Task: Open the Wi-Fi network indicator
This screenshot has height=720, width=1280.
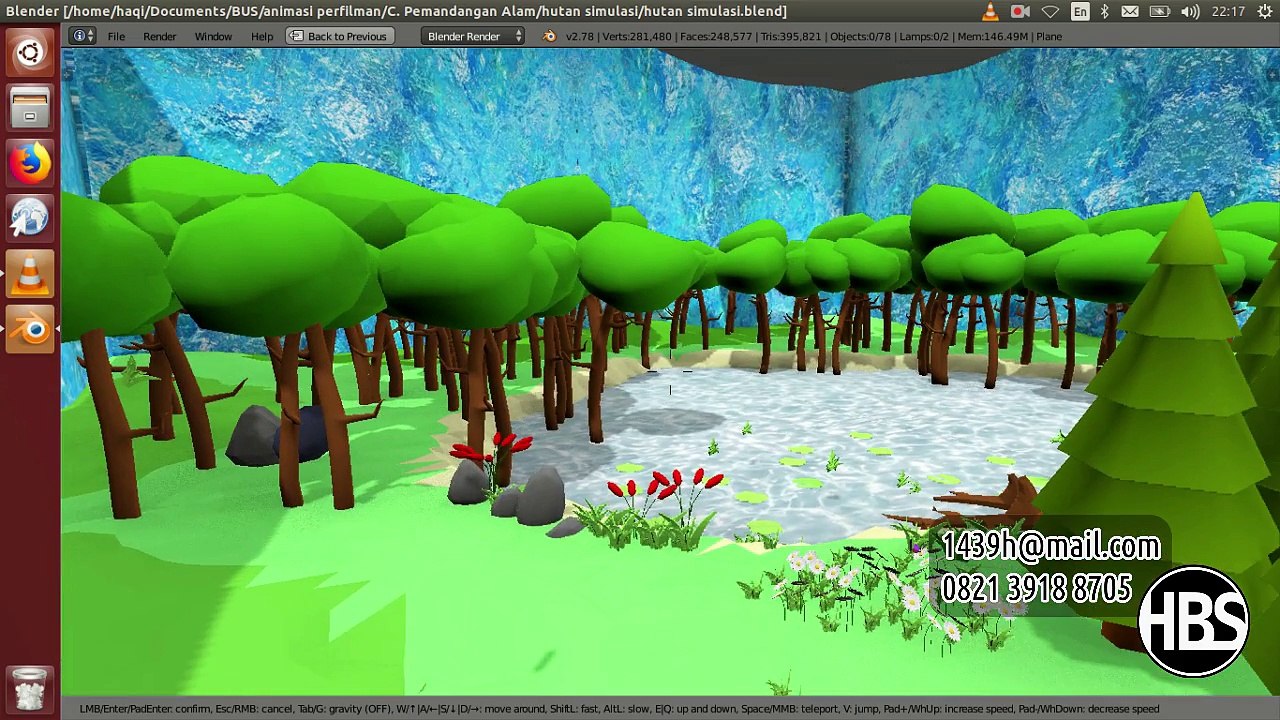Action: pos(1050,11)
